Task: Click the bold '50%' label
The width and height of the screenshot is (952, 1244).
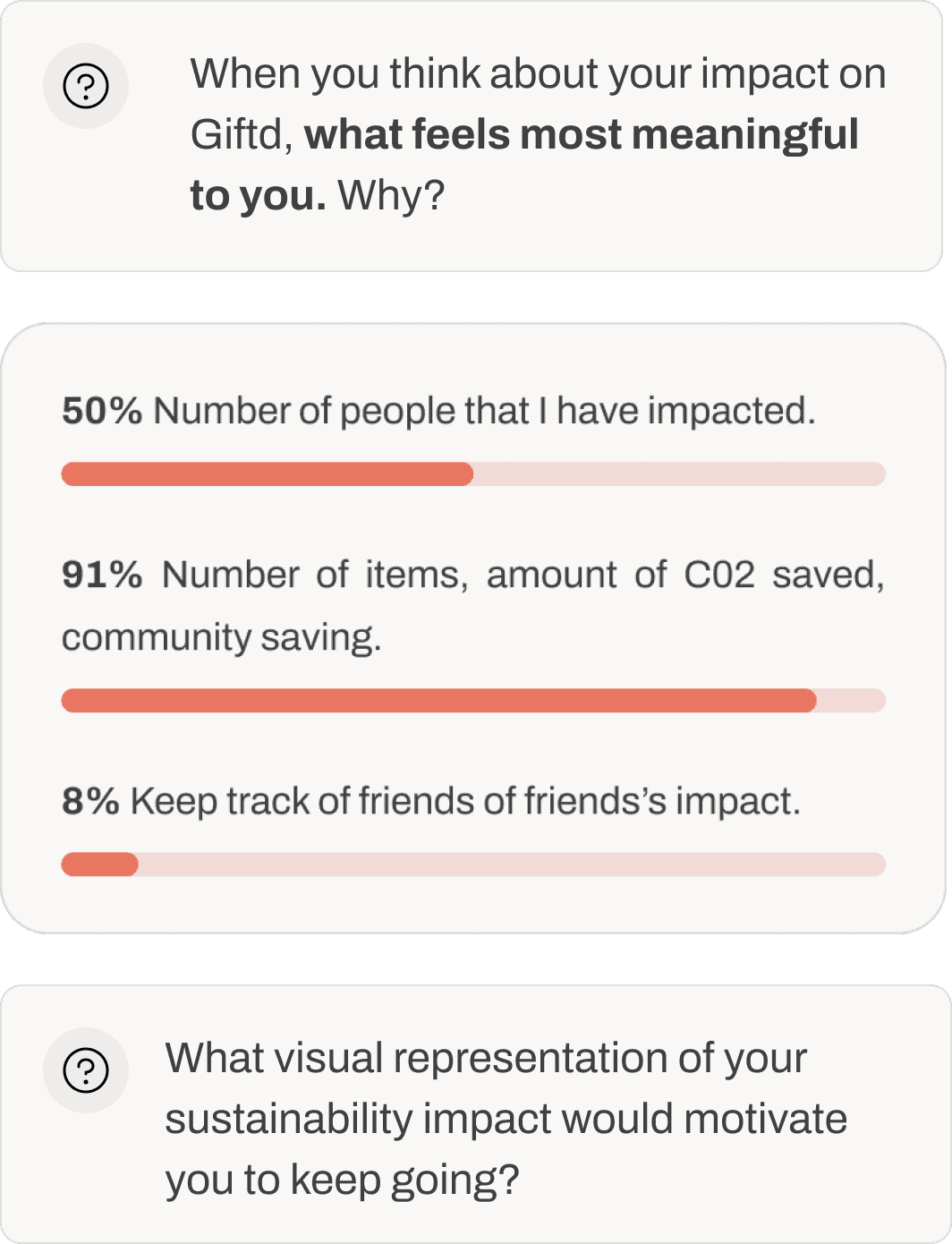Action: [102, 411]
